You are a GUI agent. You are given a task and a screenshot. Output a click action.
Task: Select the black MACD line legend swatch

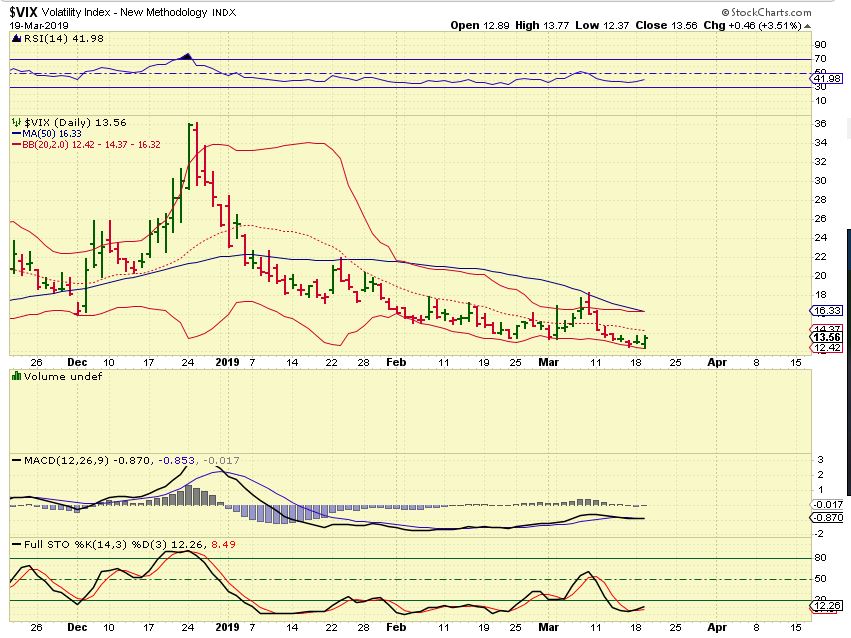[17, 460]
